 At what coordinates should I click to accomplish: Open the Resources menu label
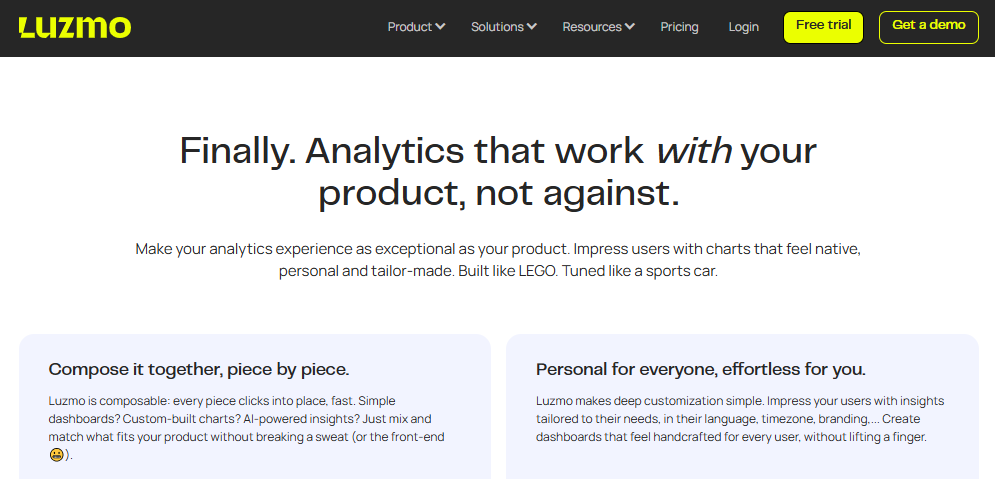tap(591, 27)
